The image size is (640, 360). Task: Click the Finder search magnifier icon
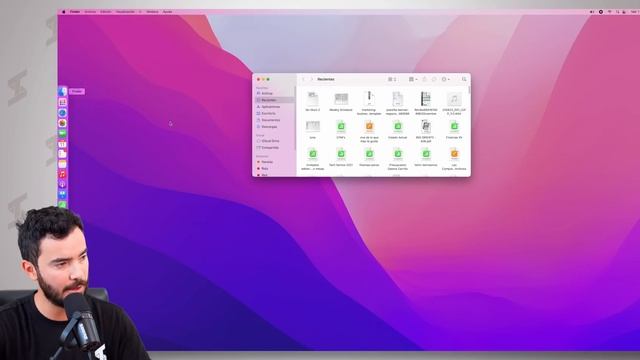pos(464,79)
